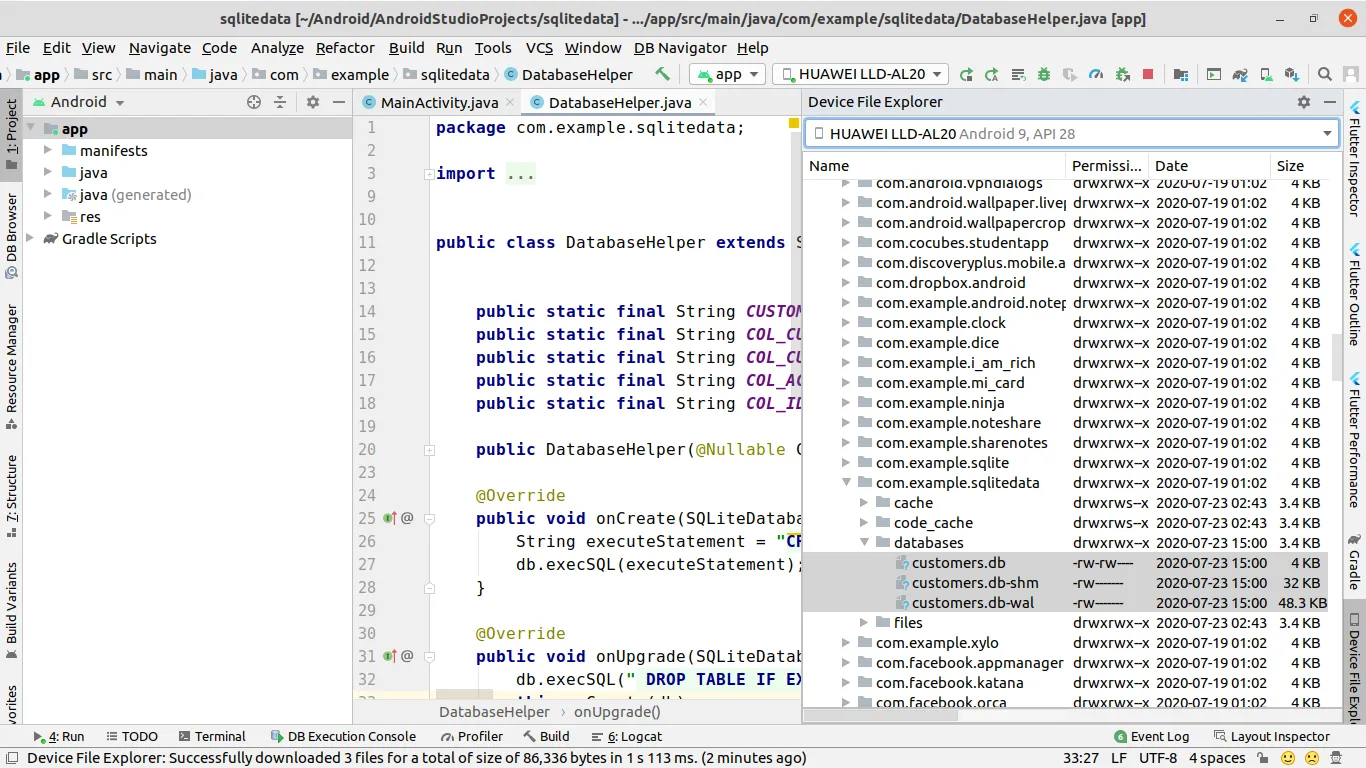Click the Make Project hammer icon
The image size is (1366, 768).
point(662,74)
